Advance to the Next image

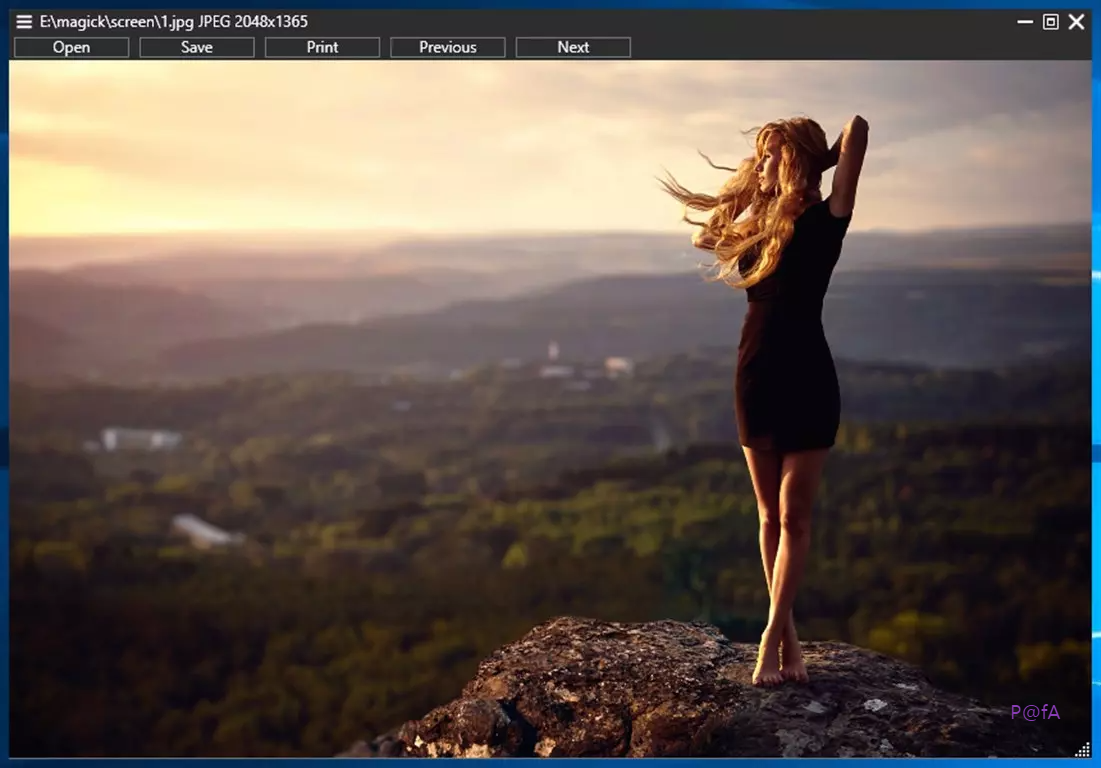(x=573, y=46)
